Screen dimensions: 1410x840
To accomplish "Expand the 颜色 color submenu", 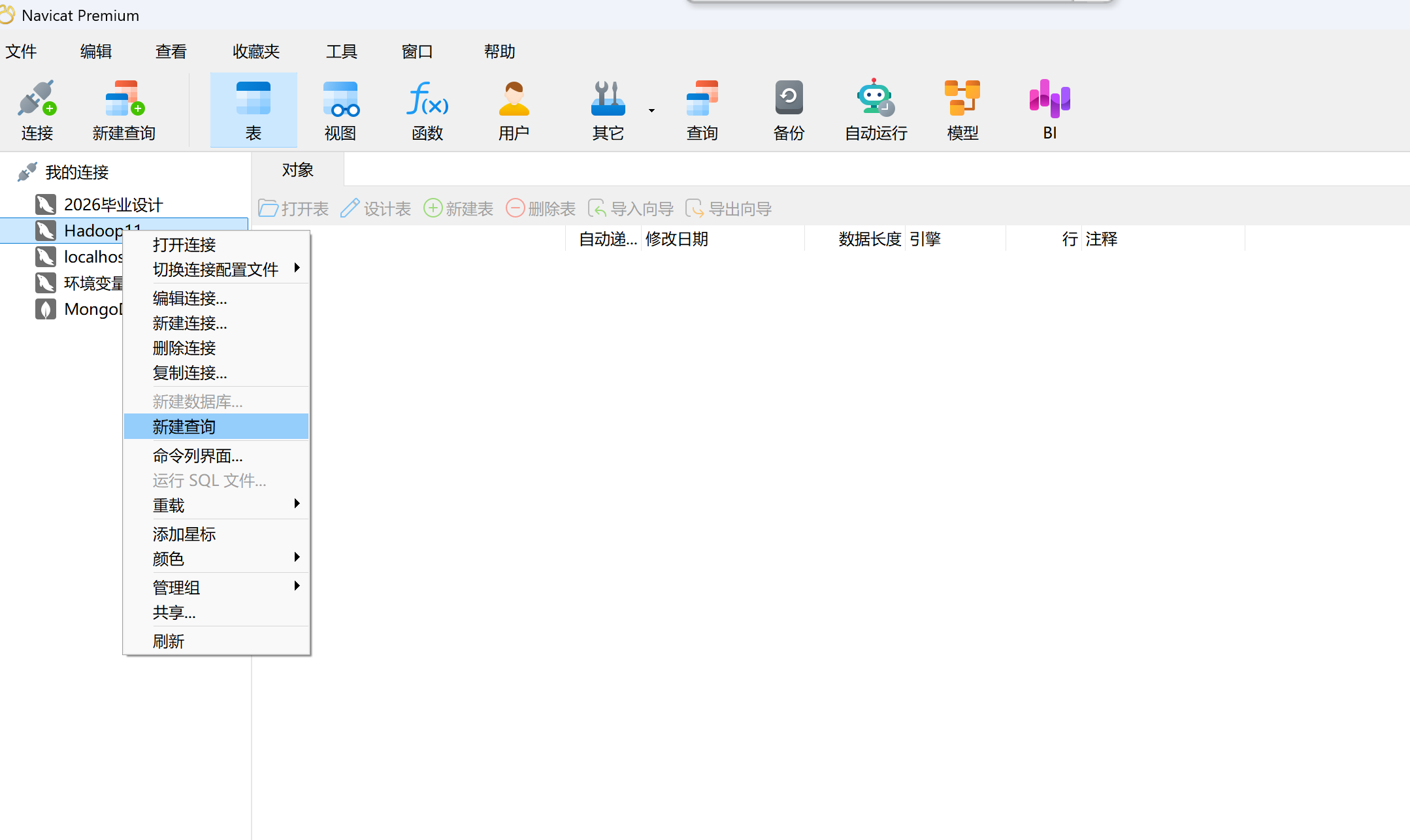I will pyautogui.click(x=297, y=558).
